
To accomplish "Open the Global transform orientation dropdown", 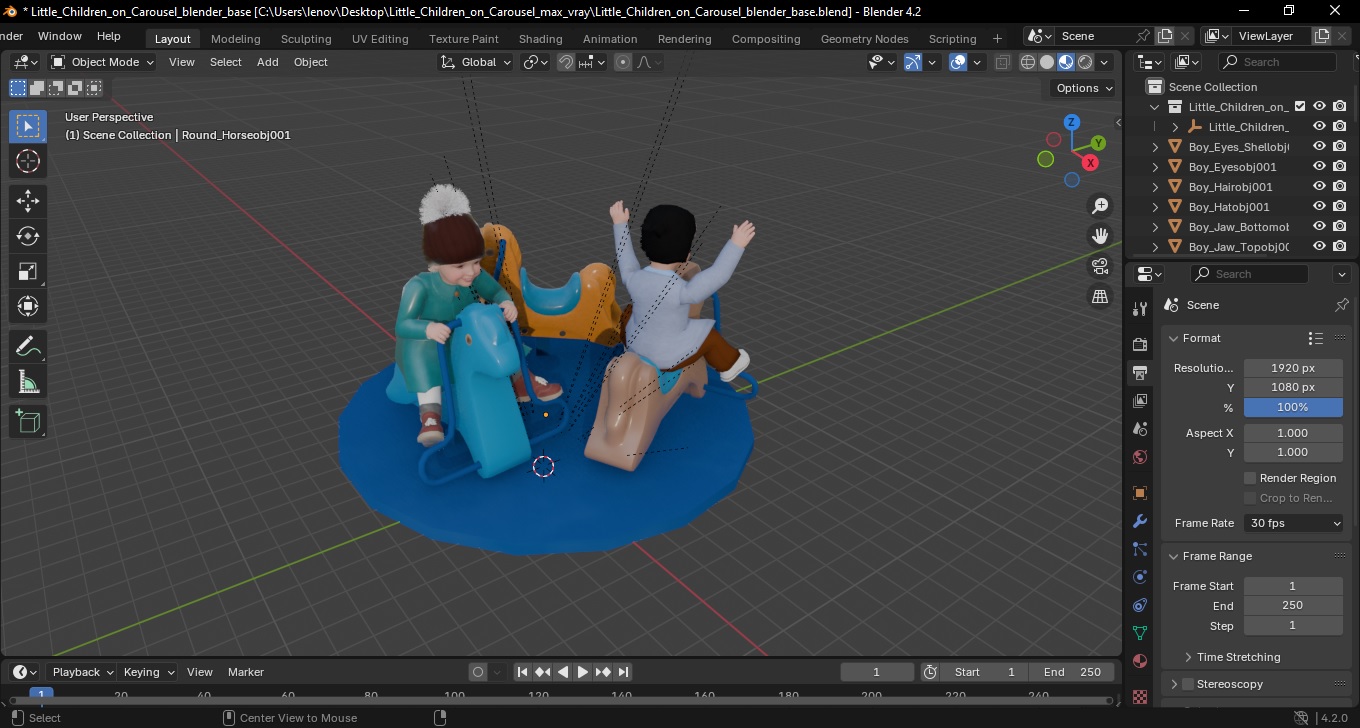I will click(x=476, y=62).
